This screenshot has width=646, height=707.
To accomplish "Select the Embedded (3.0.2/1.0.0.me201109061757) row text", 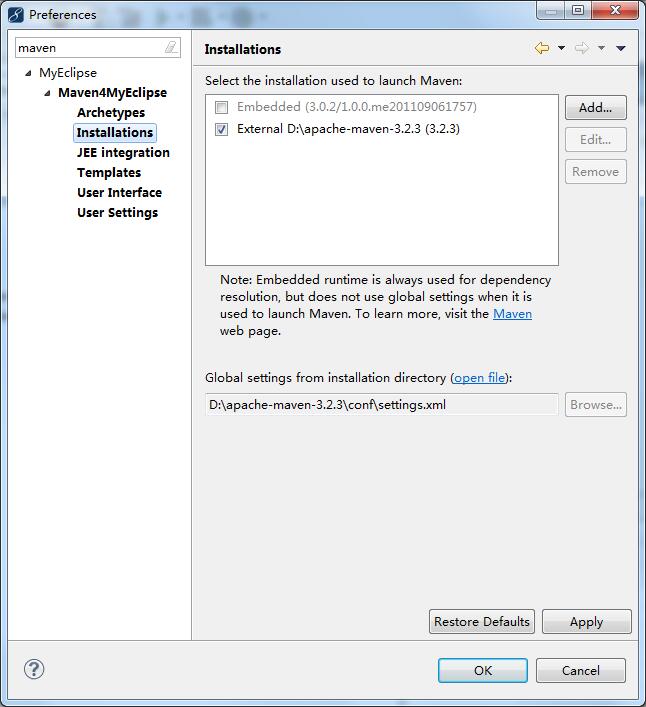I will pyautogui.click(x=357, y=107).
